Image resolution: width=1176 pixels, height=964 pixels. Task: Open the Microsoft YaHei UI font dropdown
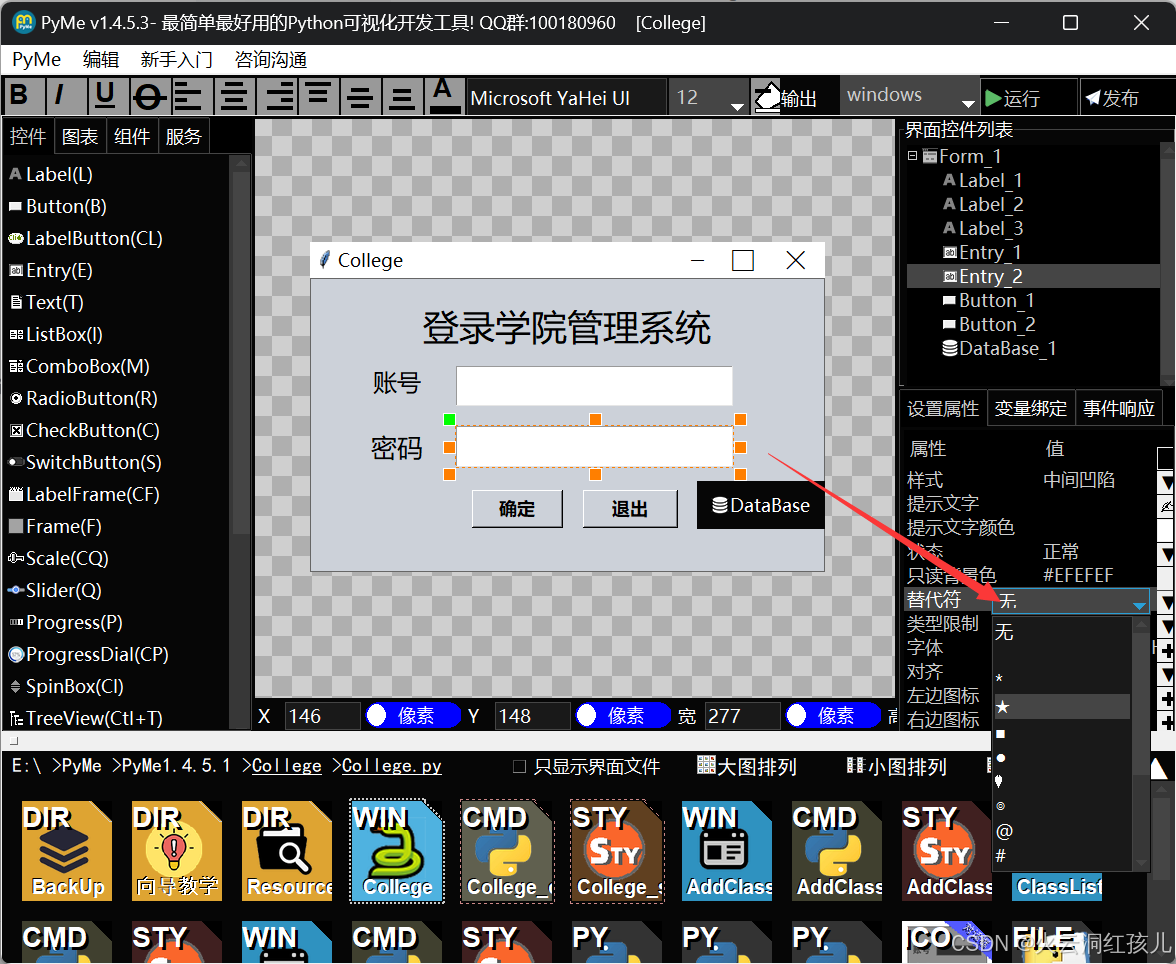pos(566,98)
